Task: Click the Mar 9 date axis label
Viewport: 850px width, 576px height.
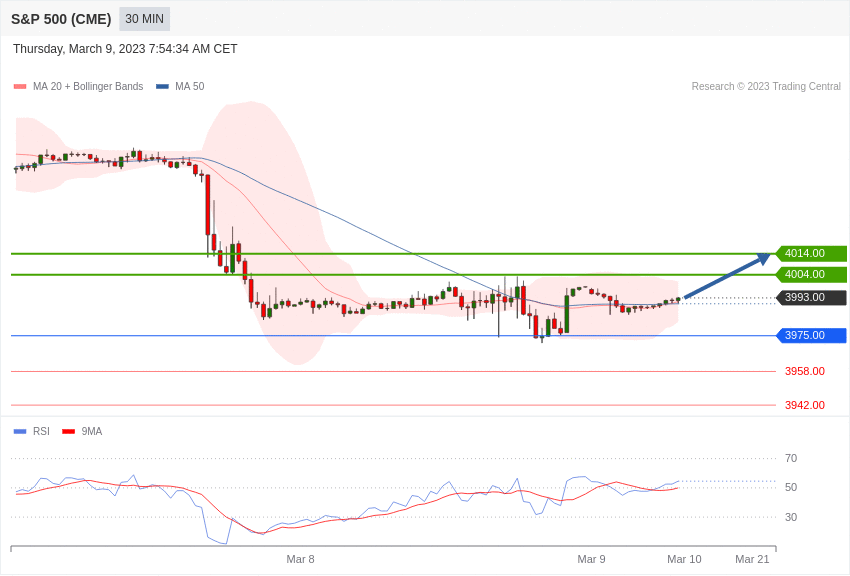Action: click(x=591, y=559)
